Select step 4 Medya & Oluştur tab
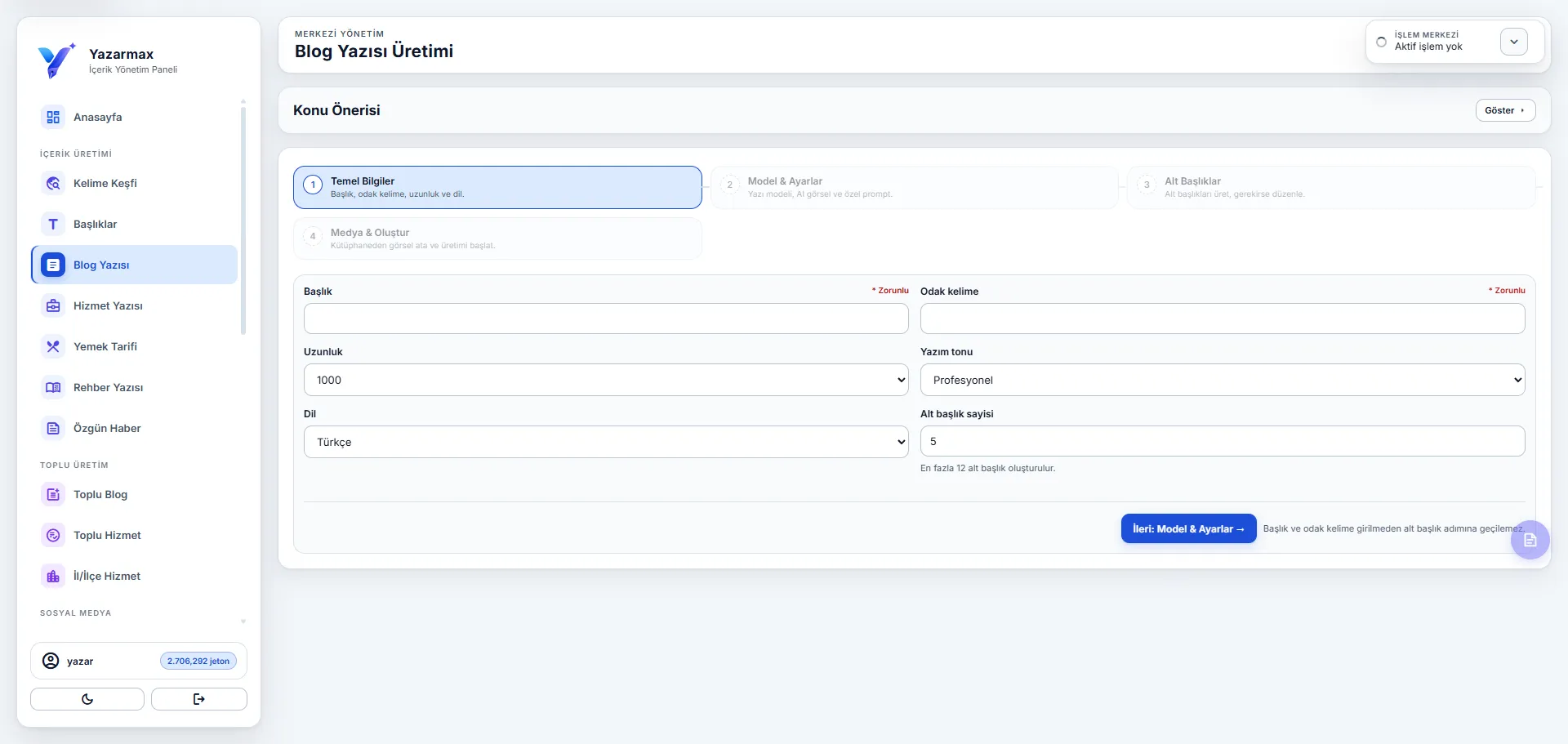This screenshot has height=744, width=1568. pyautogui.click(x=497, y=238)
